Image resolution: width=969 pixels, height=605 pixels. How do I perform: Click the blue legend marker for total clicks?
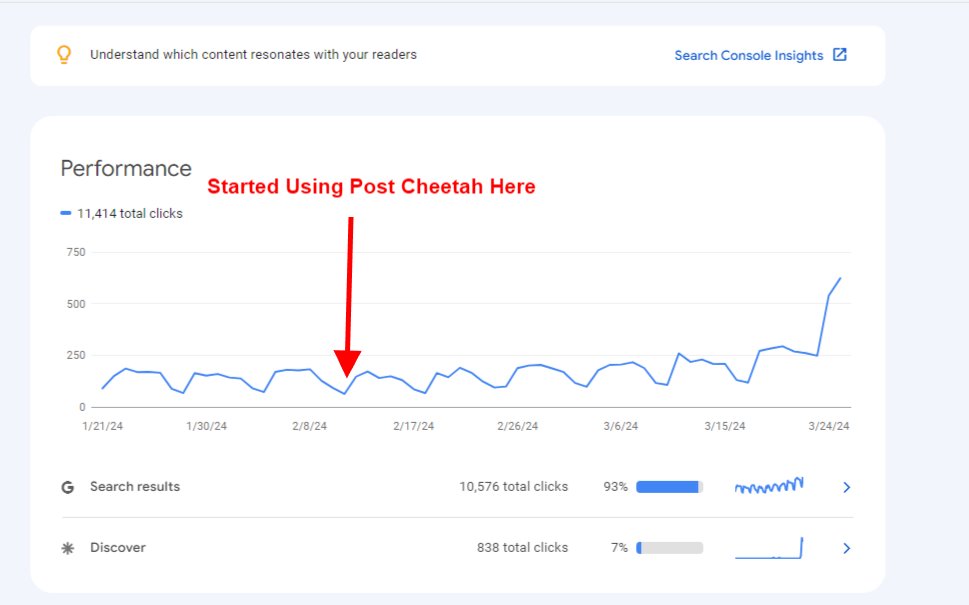pos(66,213)
